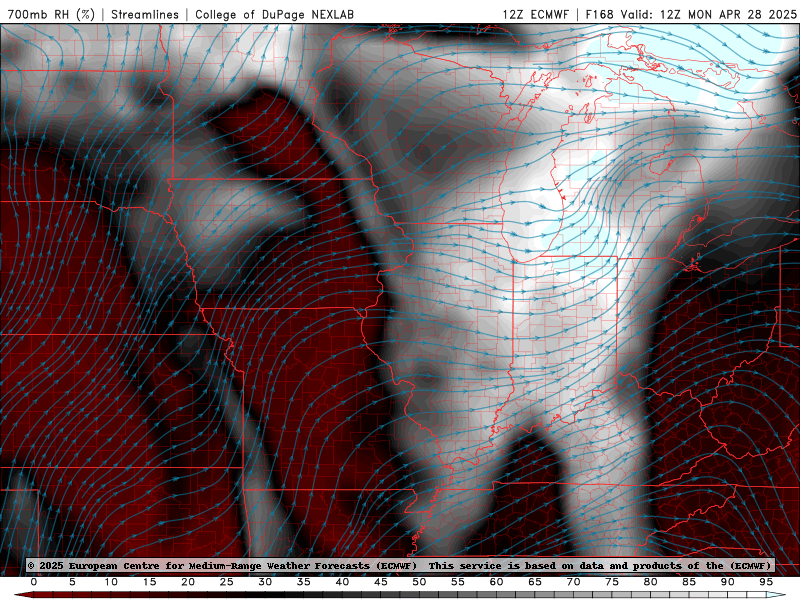The image size is (800, 600).
Task: Click the '70' value on RH color scale
Action: pyautogui.click(x=573, y=582)
